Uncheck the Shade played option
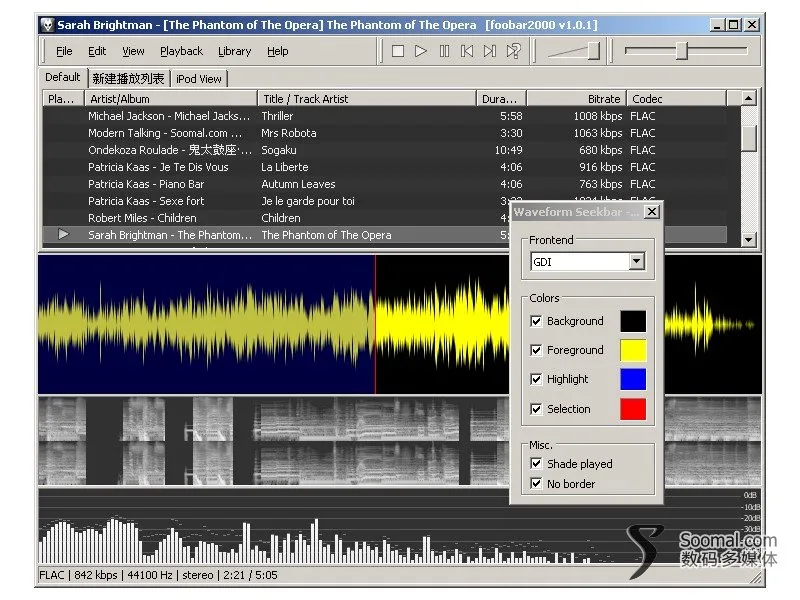The width and height of the screenshot is (800, 600). coord(536,463)
